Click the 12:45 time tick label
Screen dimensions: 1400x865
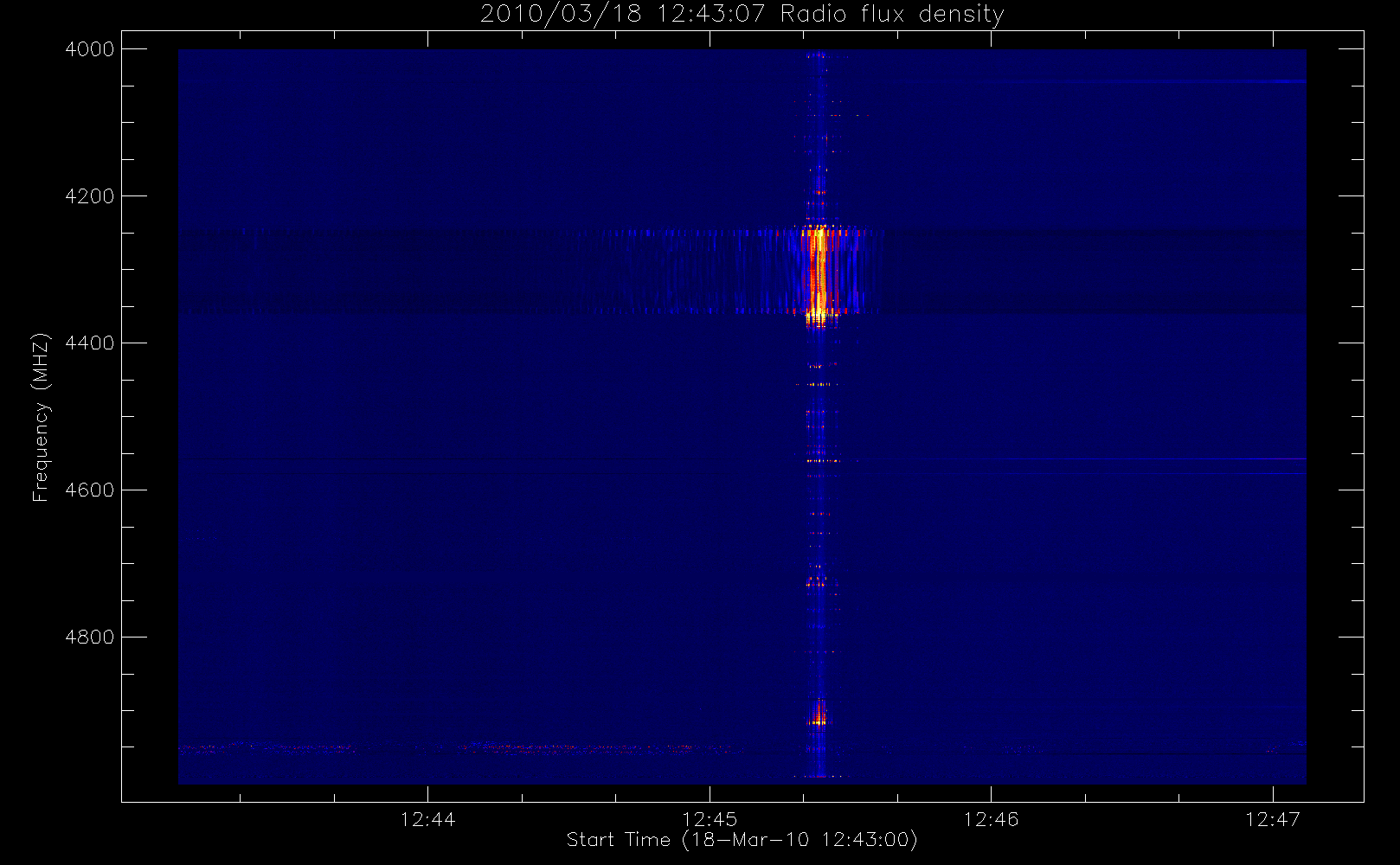[x=710, y=819]
